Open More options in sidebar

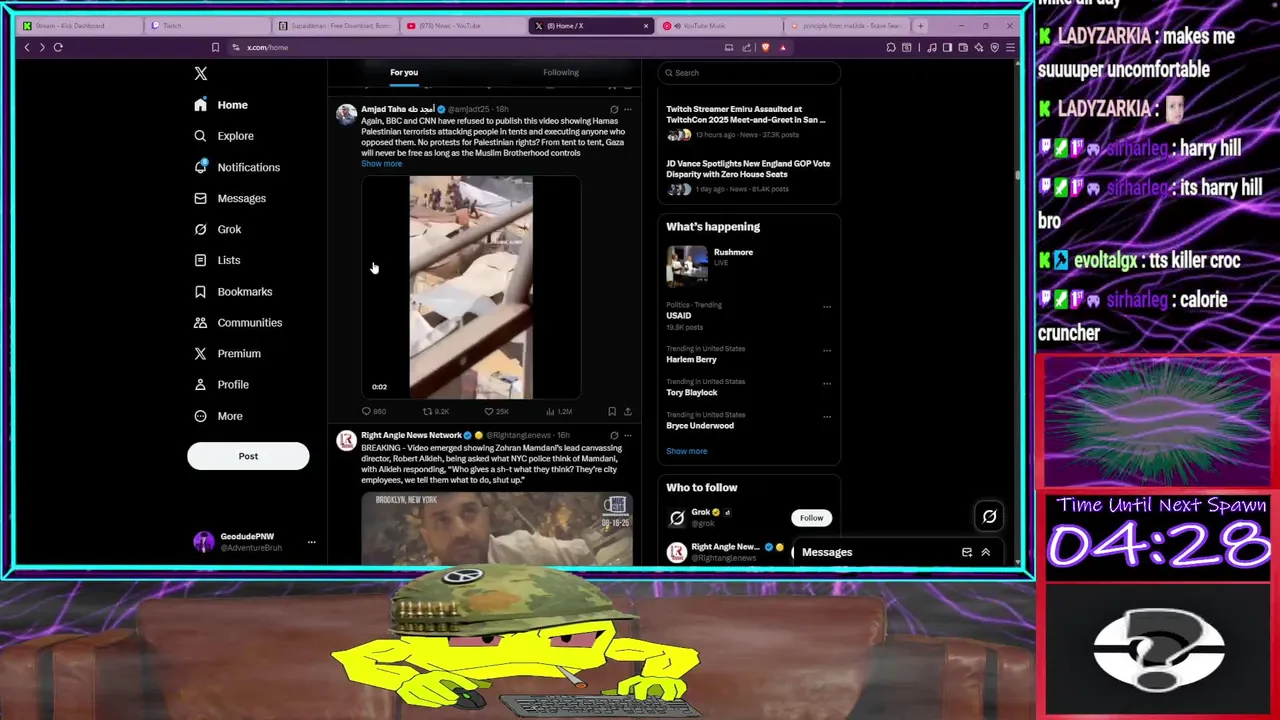pos(218,416)
